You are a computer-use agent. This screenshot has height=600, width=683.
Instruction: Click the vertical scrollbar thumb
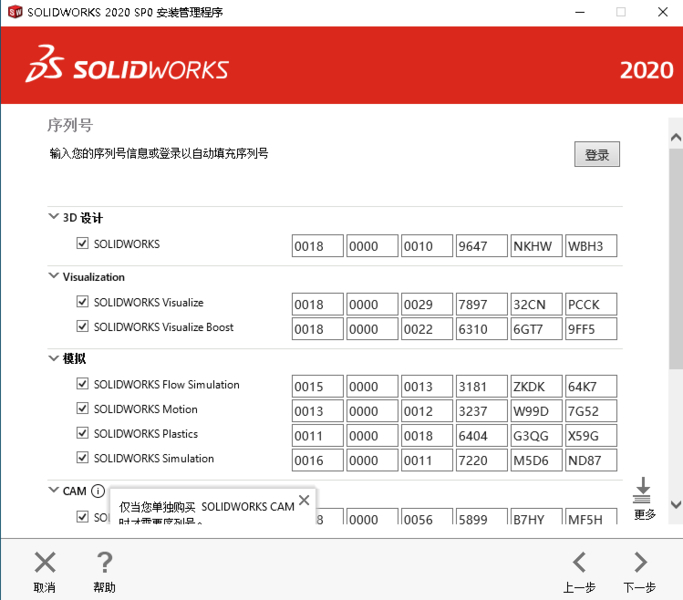pos(676,259)
